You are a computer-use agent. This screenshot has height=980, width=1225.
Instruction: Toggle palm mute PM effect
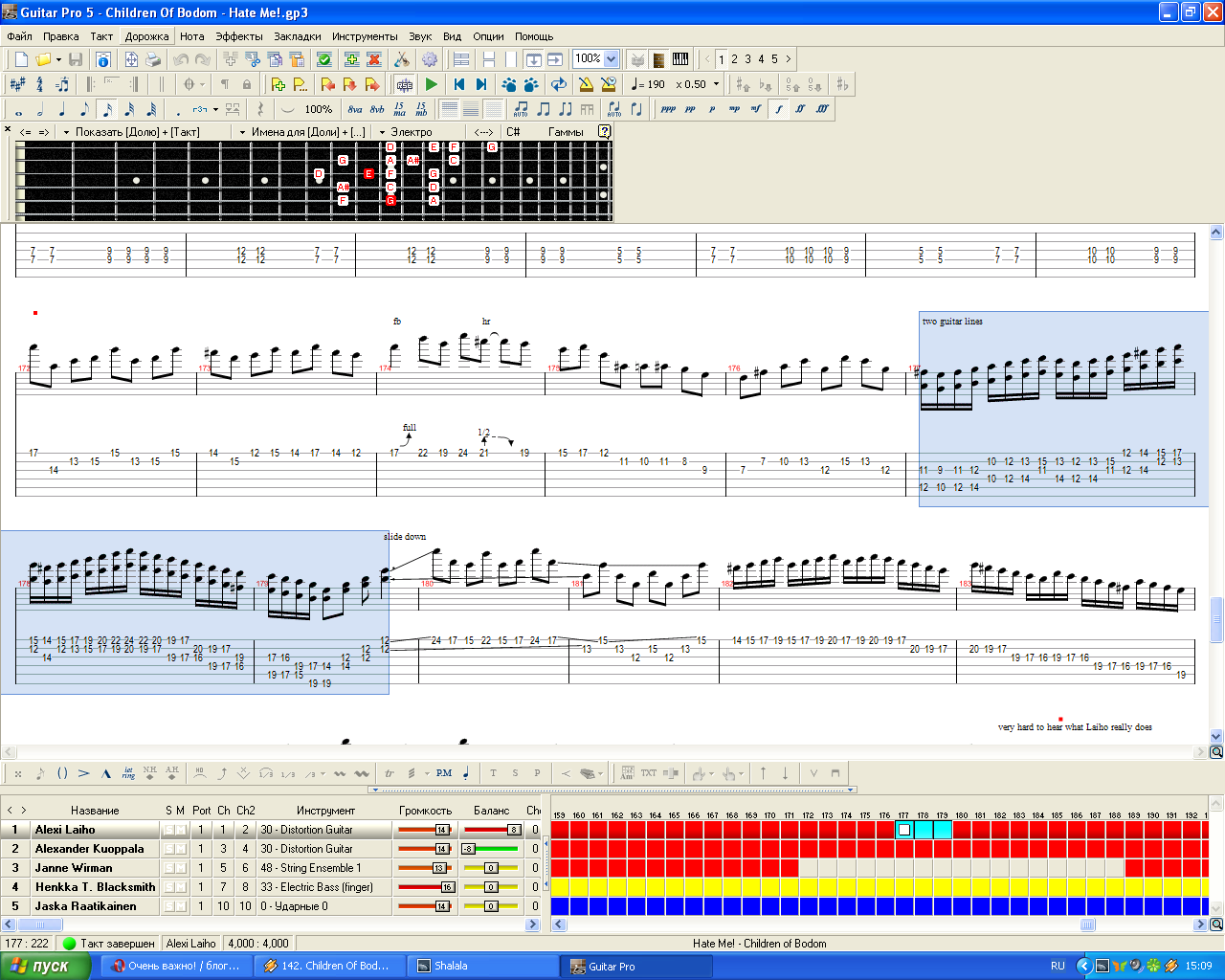tap(444, 773)
